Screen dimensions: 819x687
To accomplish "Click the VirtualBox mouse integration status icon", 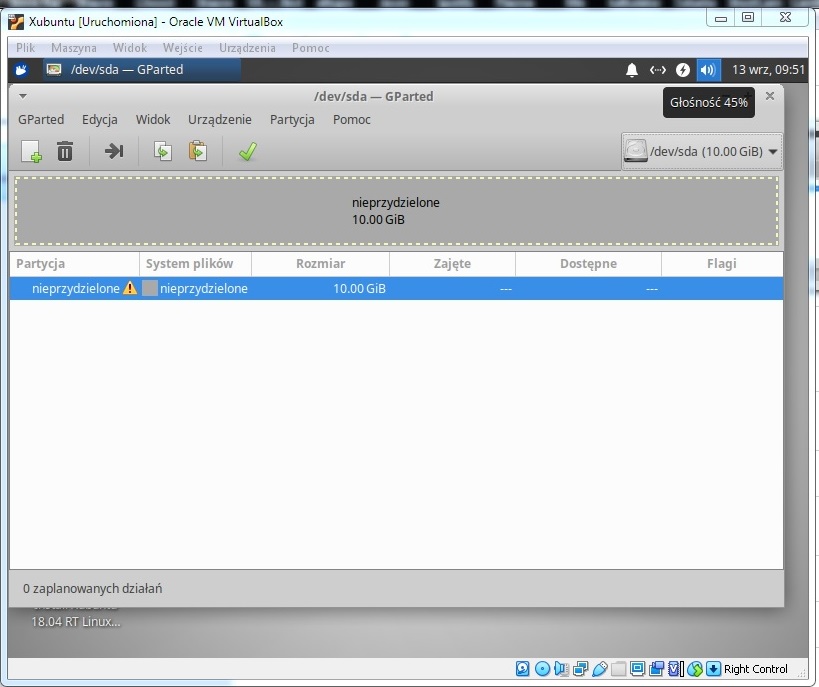I will pyautogui.click(x=695, y=669).
